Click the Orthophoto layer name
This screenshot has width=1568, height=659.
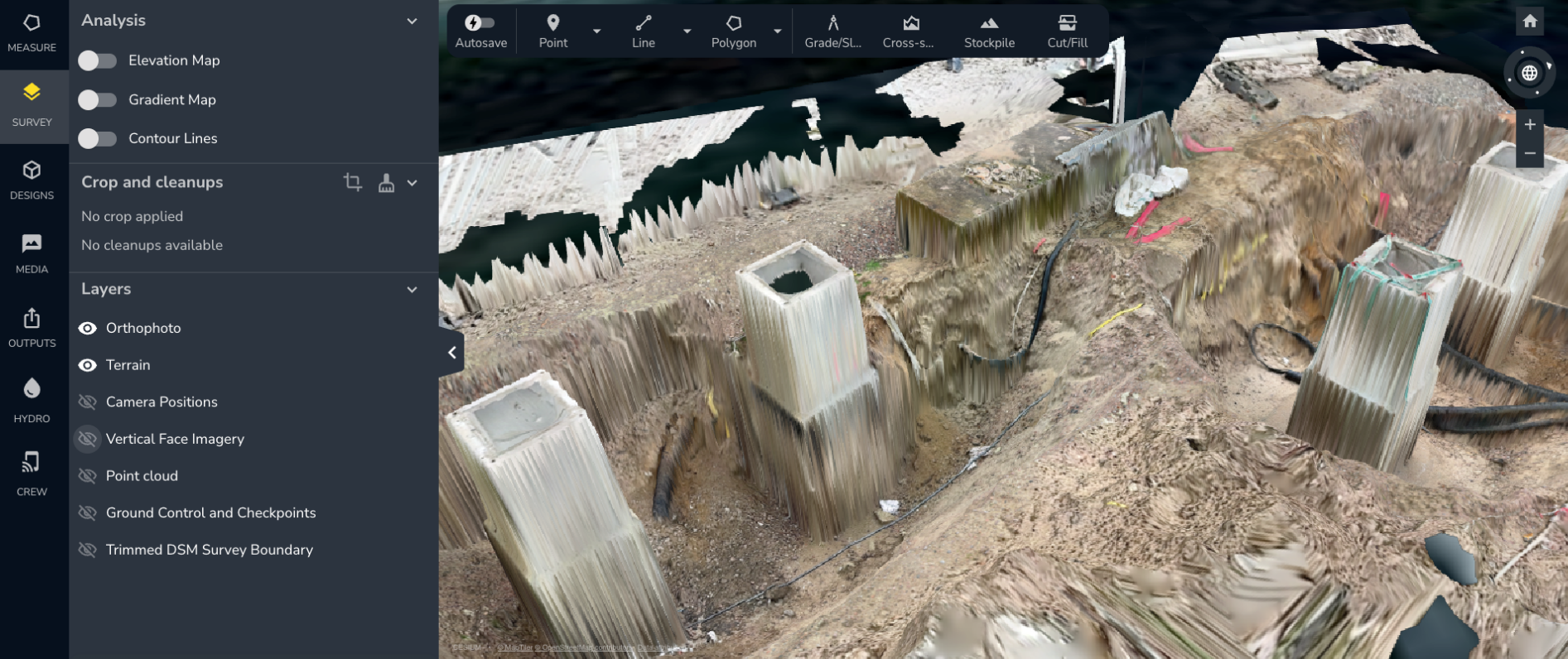143,328
